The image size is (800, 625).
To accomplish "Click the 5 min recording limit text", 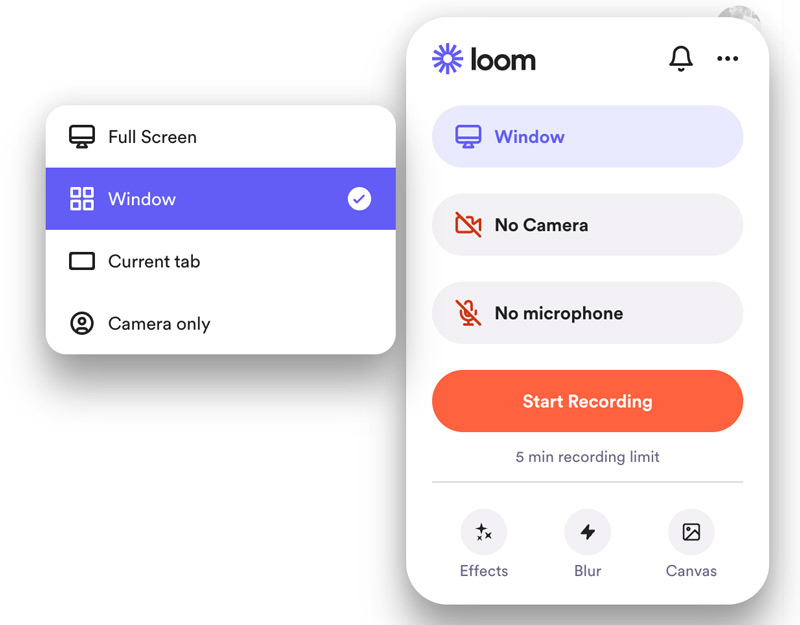I will 587,456.
